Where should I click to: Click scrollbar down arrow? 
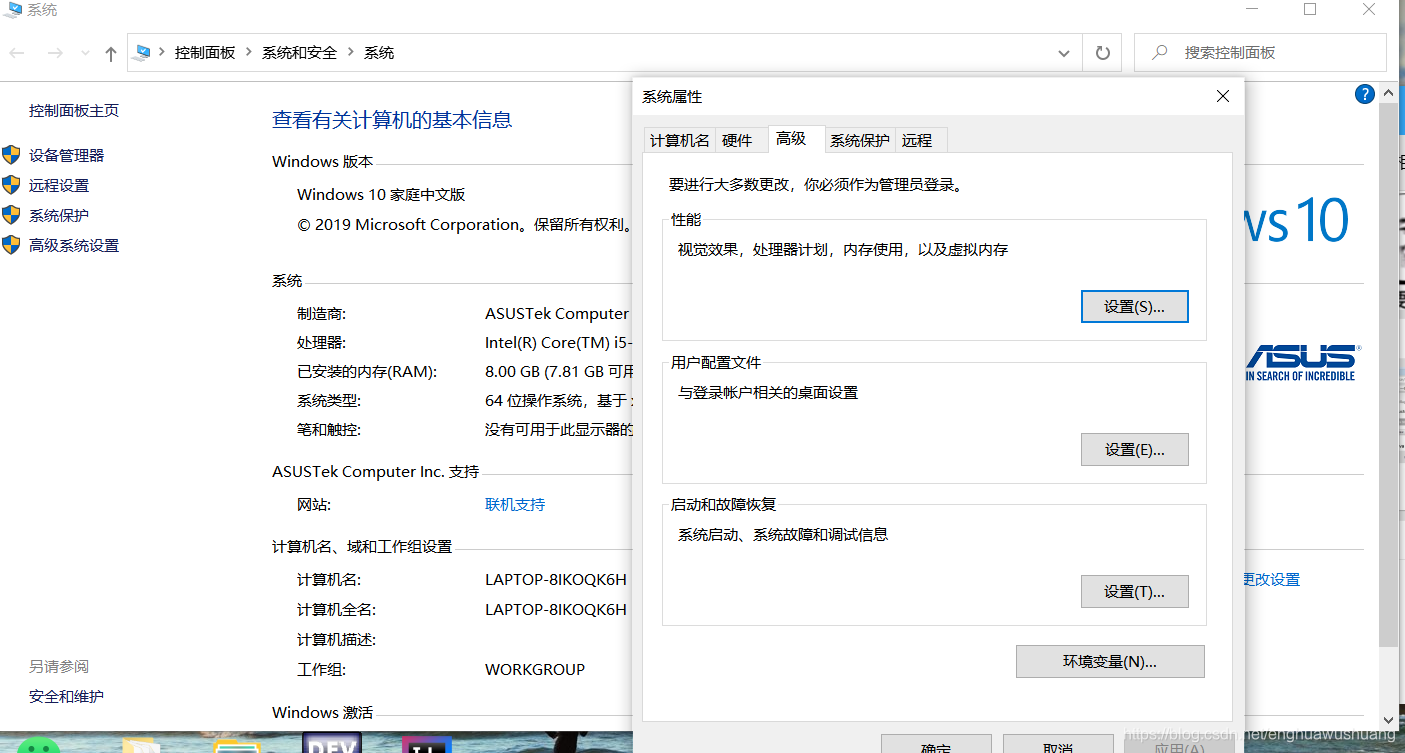click(1389, 719)
